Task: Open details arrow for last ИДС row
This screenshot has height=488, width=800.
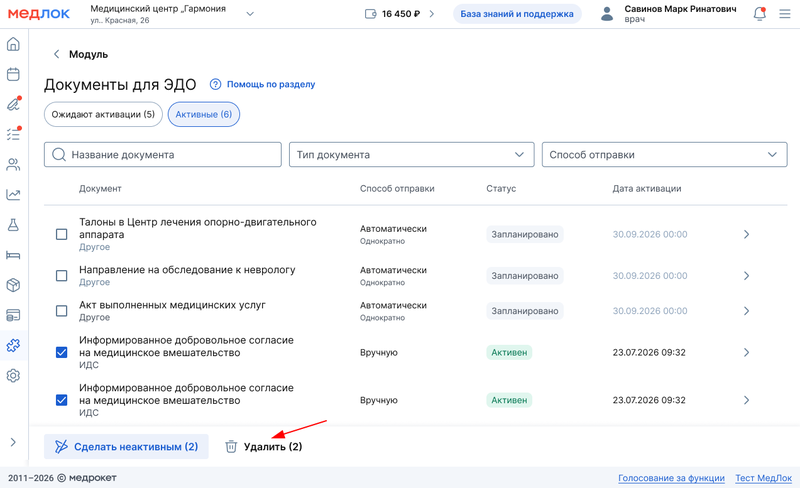Action: [x=746, y=400]
